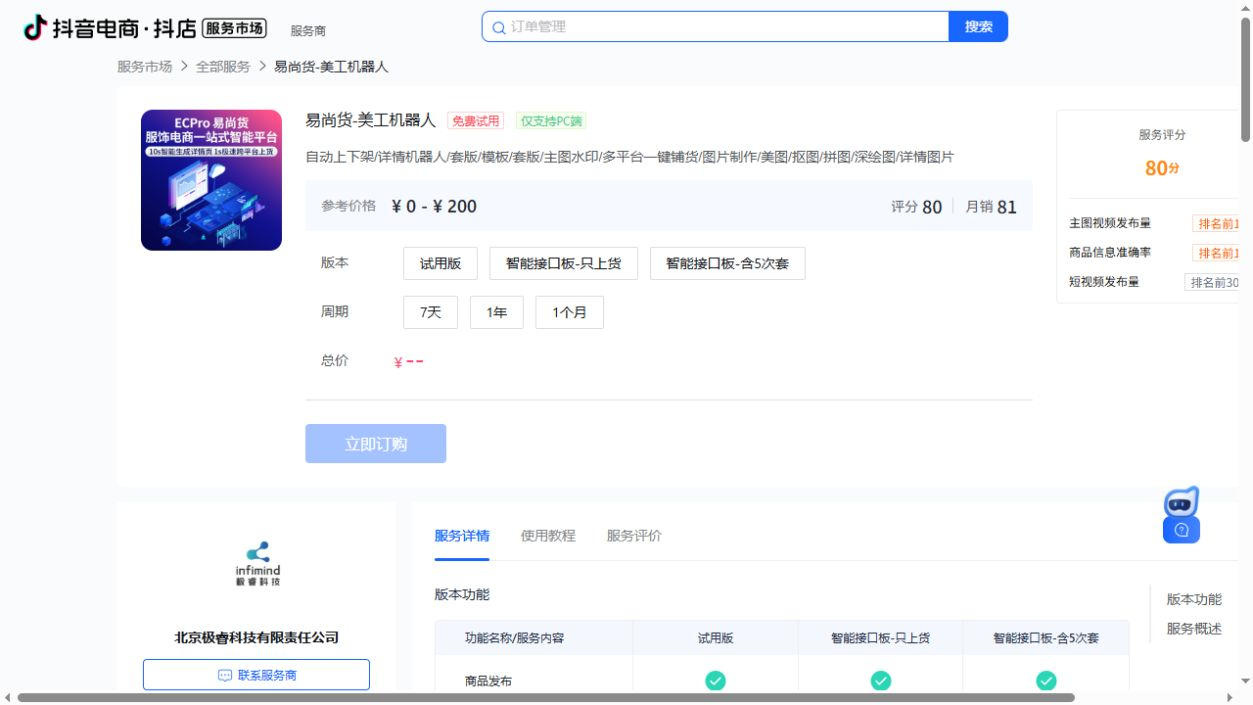Jump to 服务概述 anchor link
Viewport: 1253px width, 705px height.
pos(1194,628)
